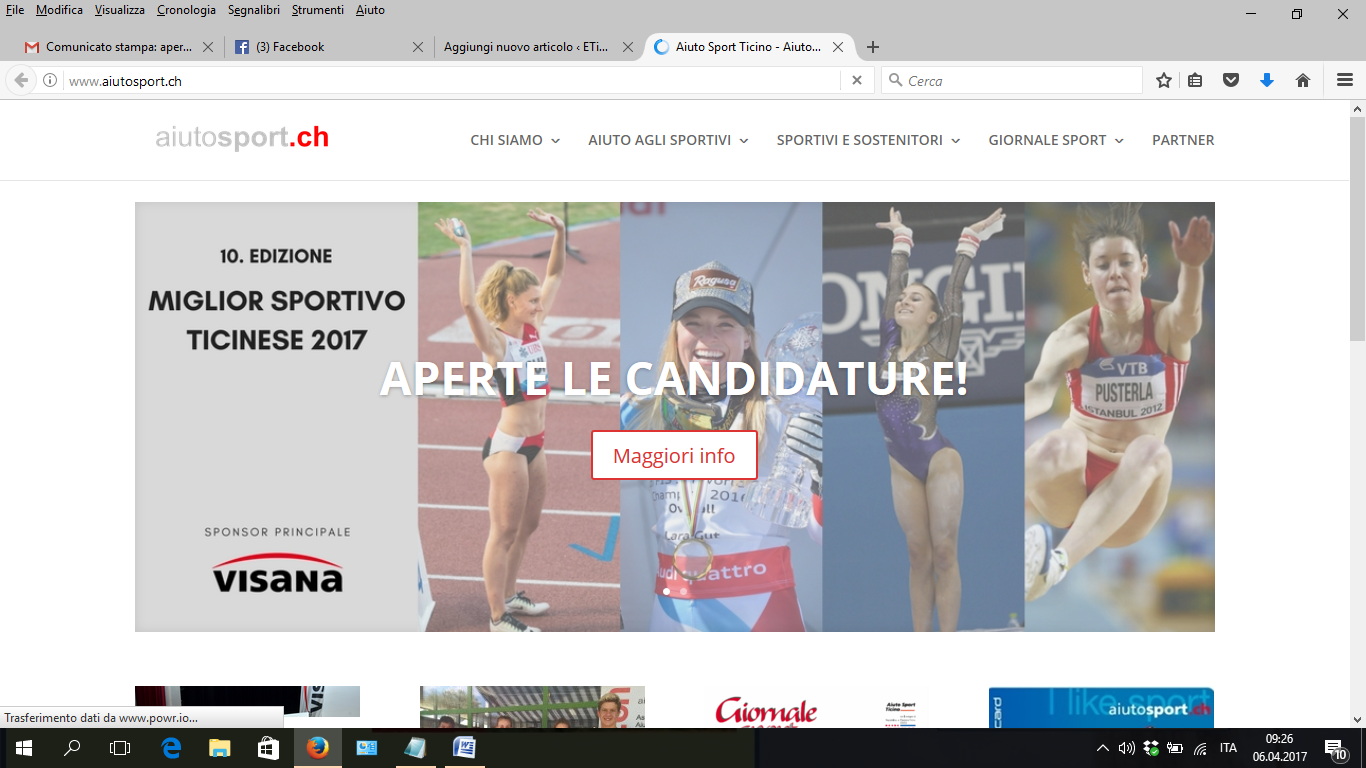The height and width of the screenshot is (768, 1366).
Task: Open the bookmarks list icon
Action: (1195, 81)
